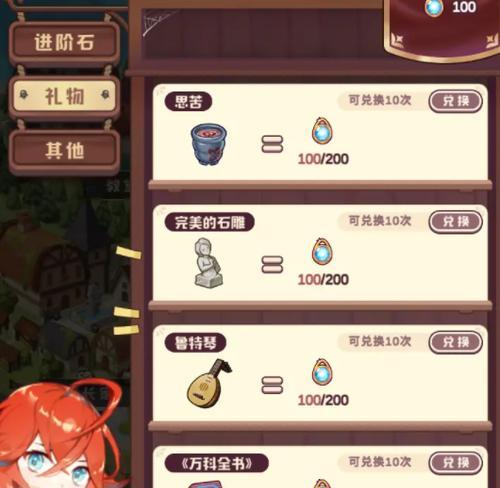Tap the red-haired character portrait
Screen dimensions: 500x488
click(x=62, y=435)
